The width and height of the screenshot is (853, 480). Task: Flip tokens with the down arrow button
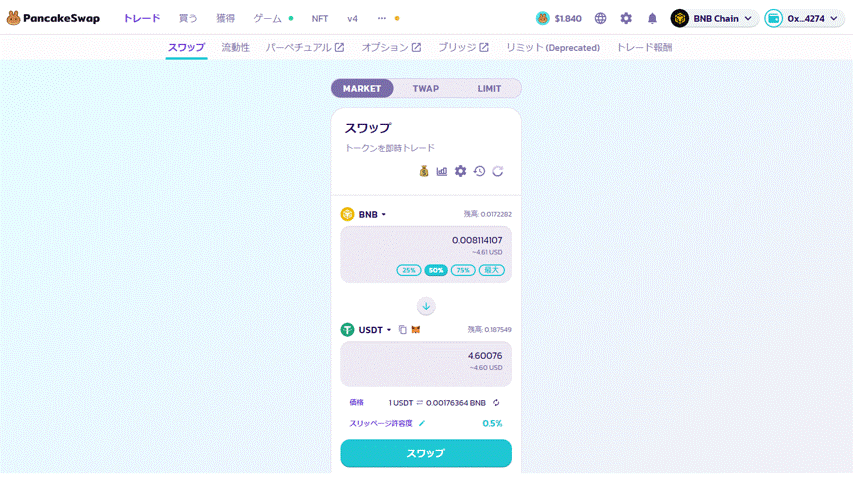(426, 306)
